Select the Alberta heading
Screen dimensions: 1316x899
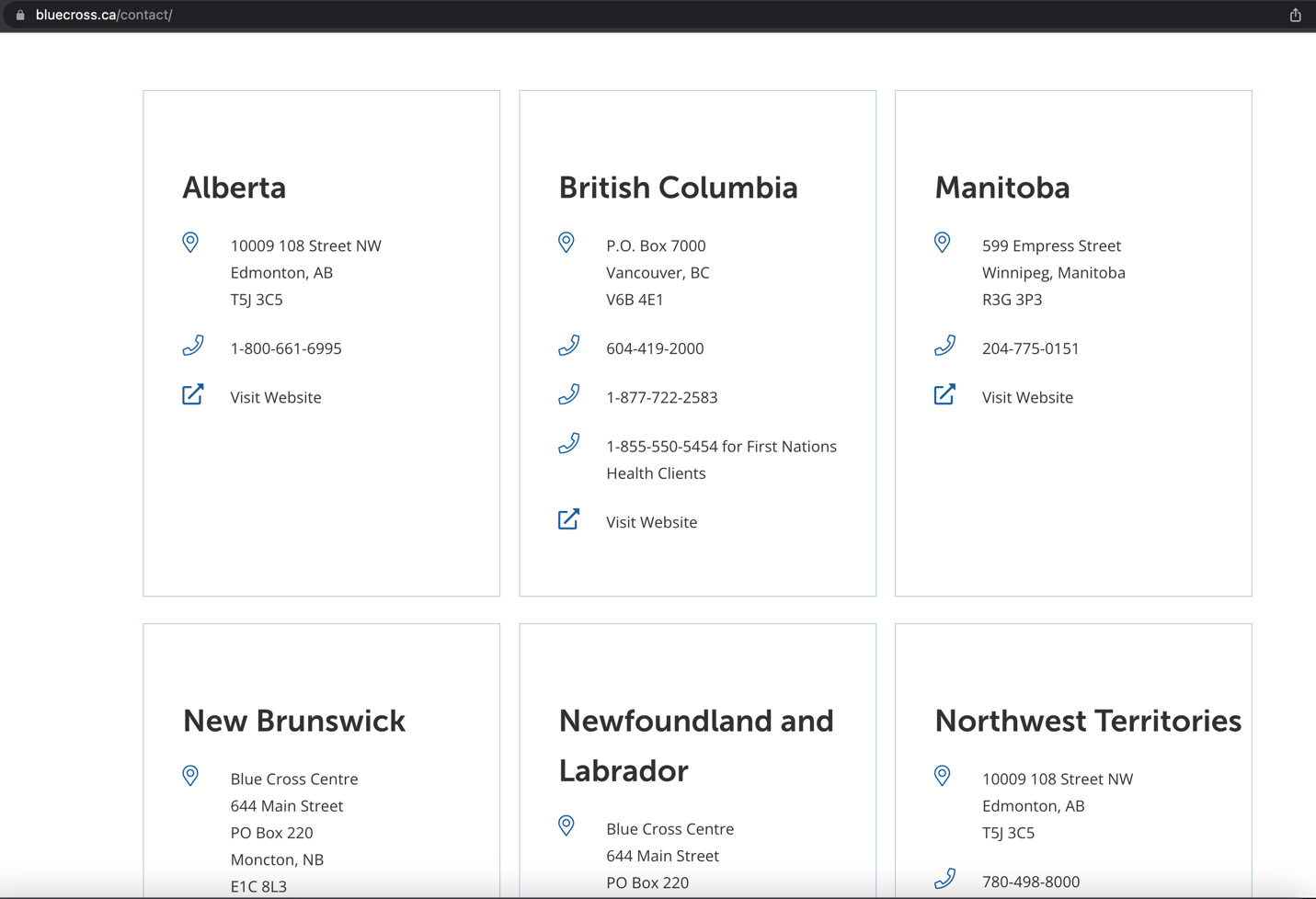[x=235, y=188]
